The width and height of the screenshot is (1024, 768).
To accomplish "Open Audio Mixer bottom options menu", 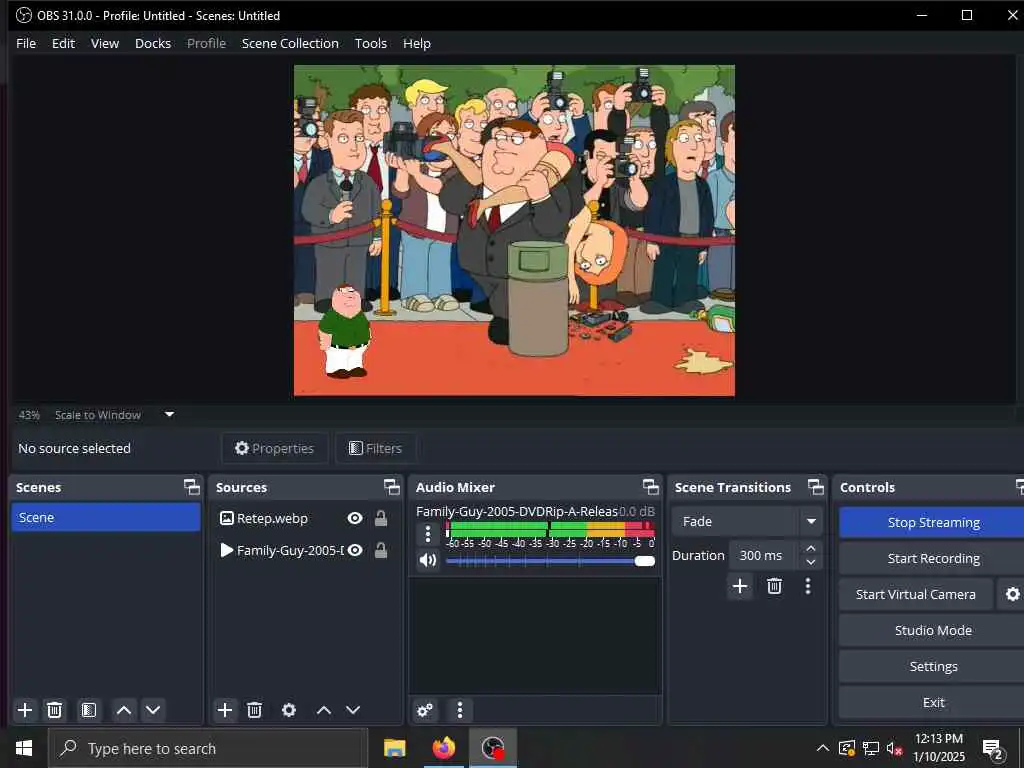I will [460, 710].
